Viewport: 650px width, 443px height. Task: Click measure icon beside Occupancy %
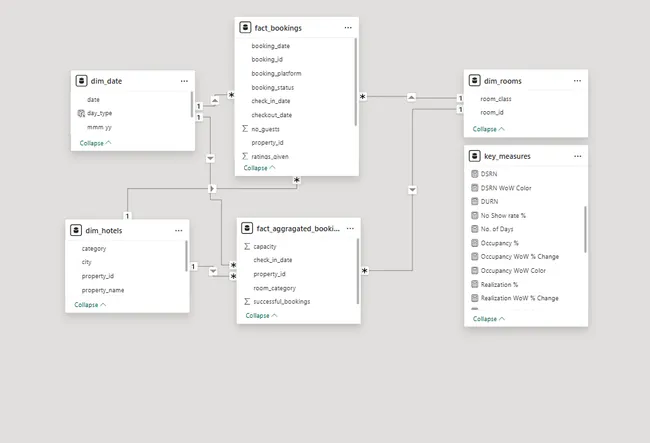click(x=475, y=243)
